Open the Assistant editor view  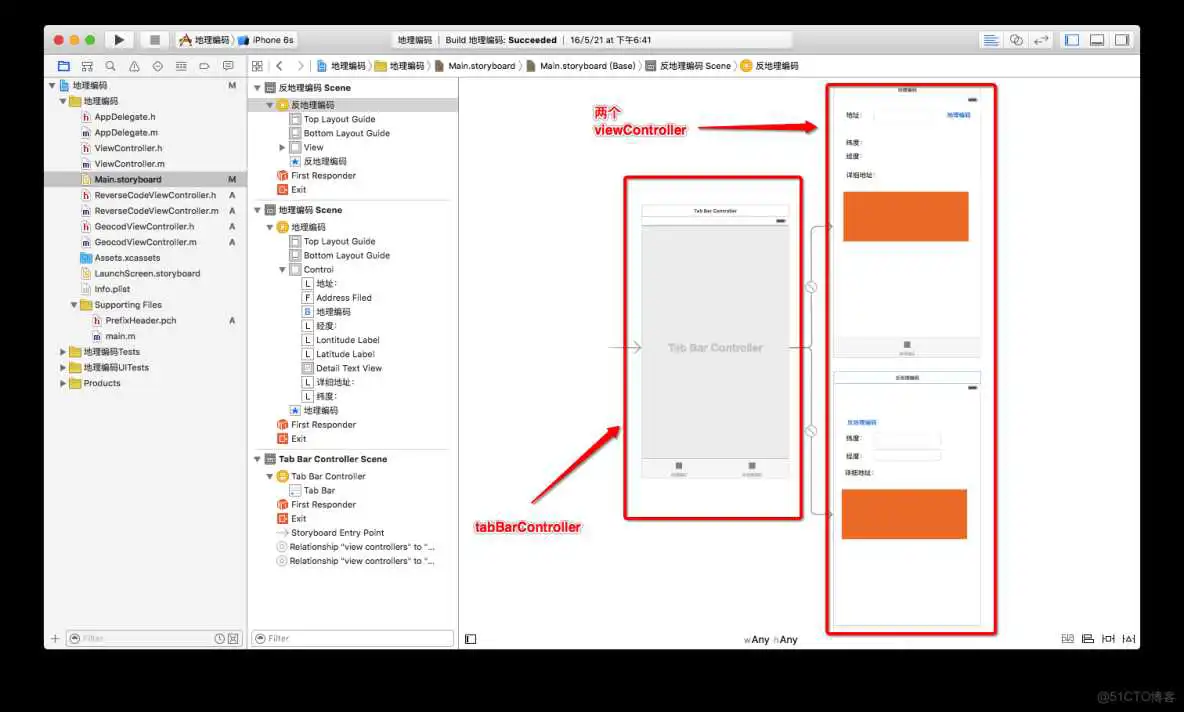[1016, 40]
